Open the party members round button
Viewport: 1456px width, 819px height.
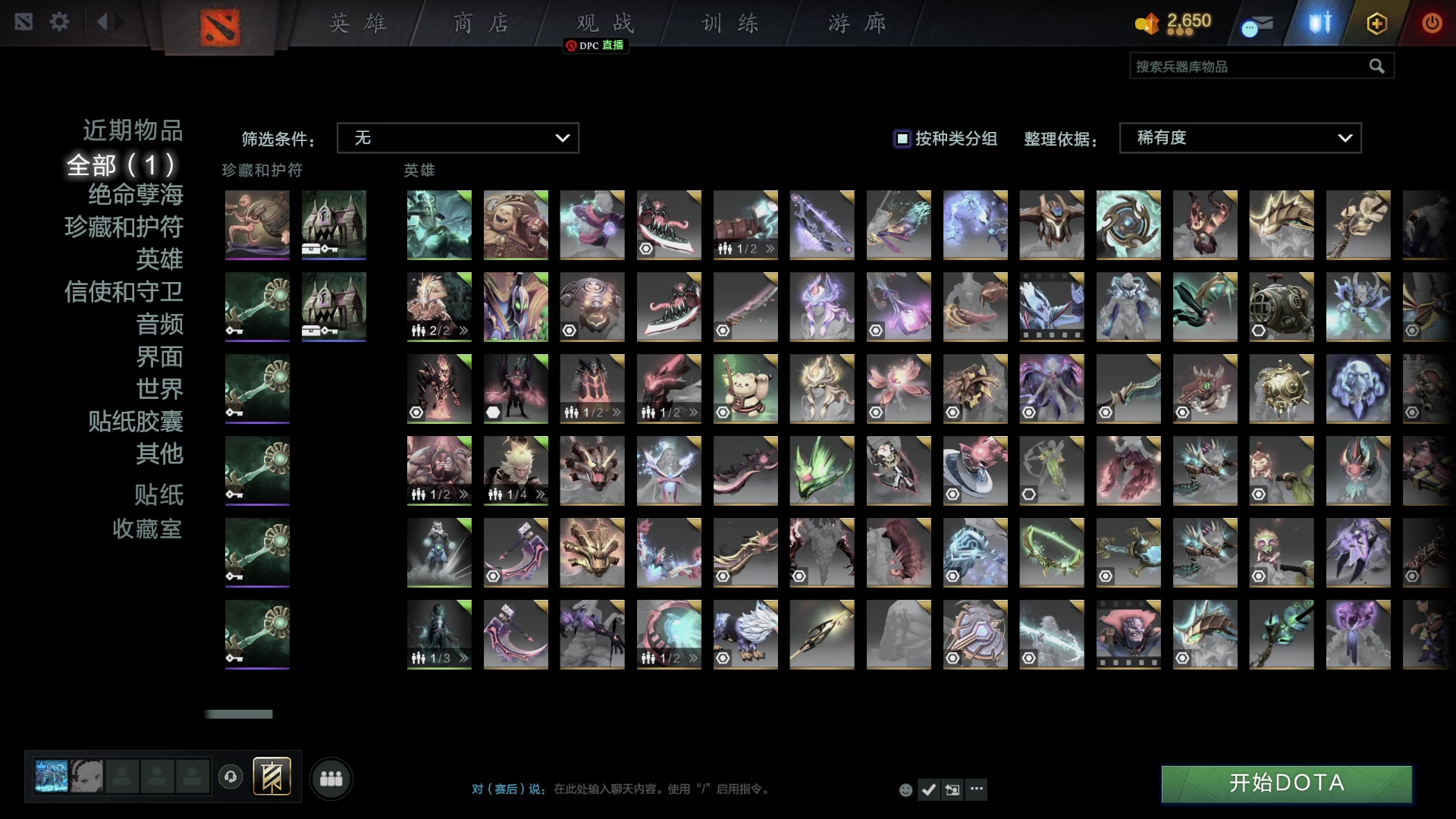coord(331,779)
